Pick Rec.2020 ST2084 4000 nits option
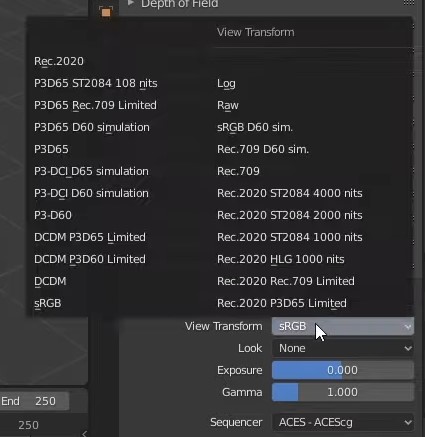 289,193
